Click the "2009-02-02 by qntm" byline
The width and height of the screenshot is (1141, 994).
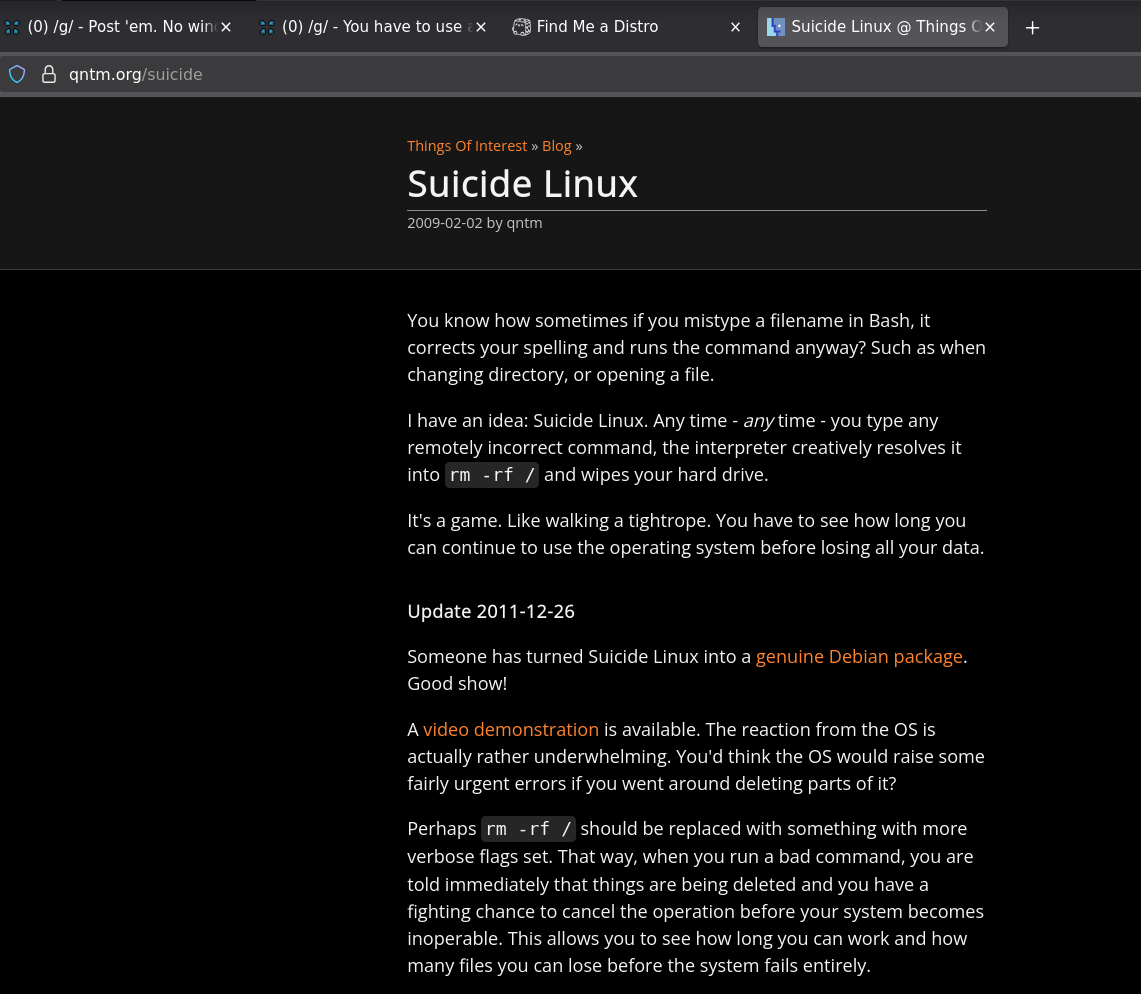(x=474, y=223)
